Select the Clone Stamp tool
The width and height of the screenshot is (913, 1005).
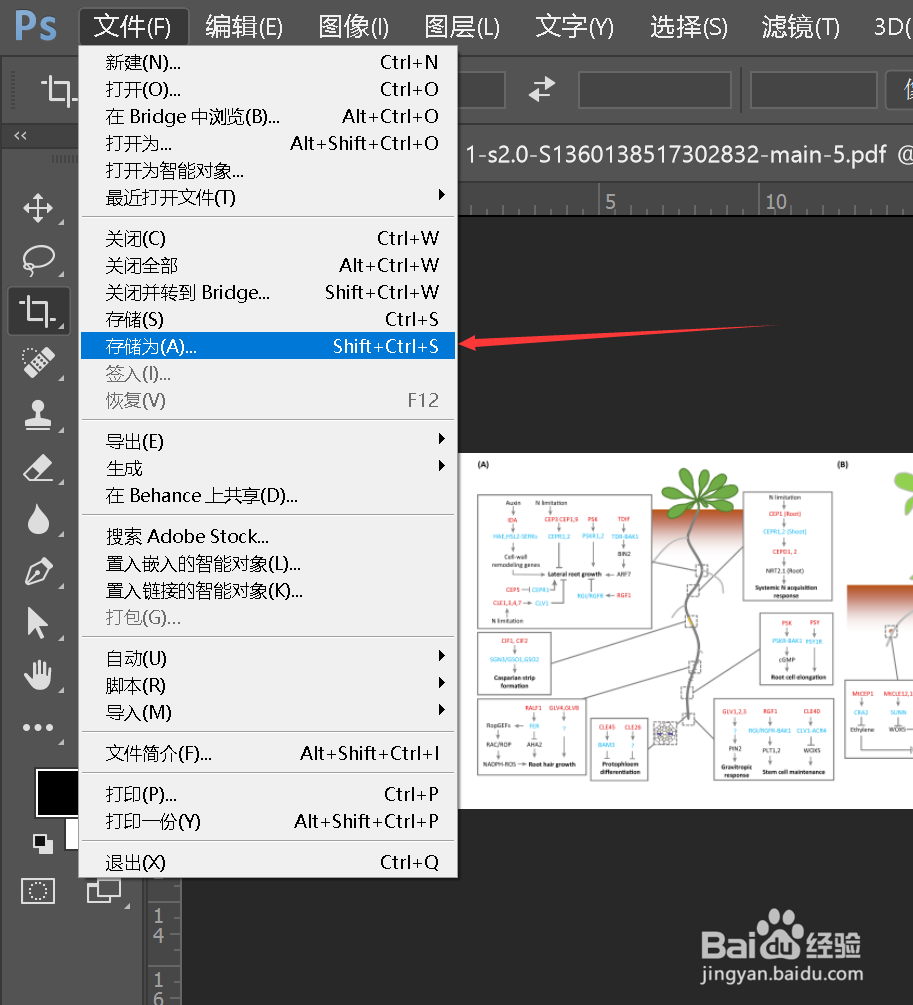point(38,414)
